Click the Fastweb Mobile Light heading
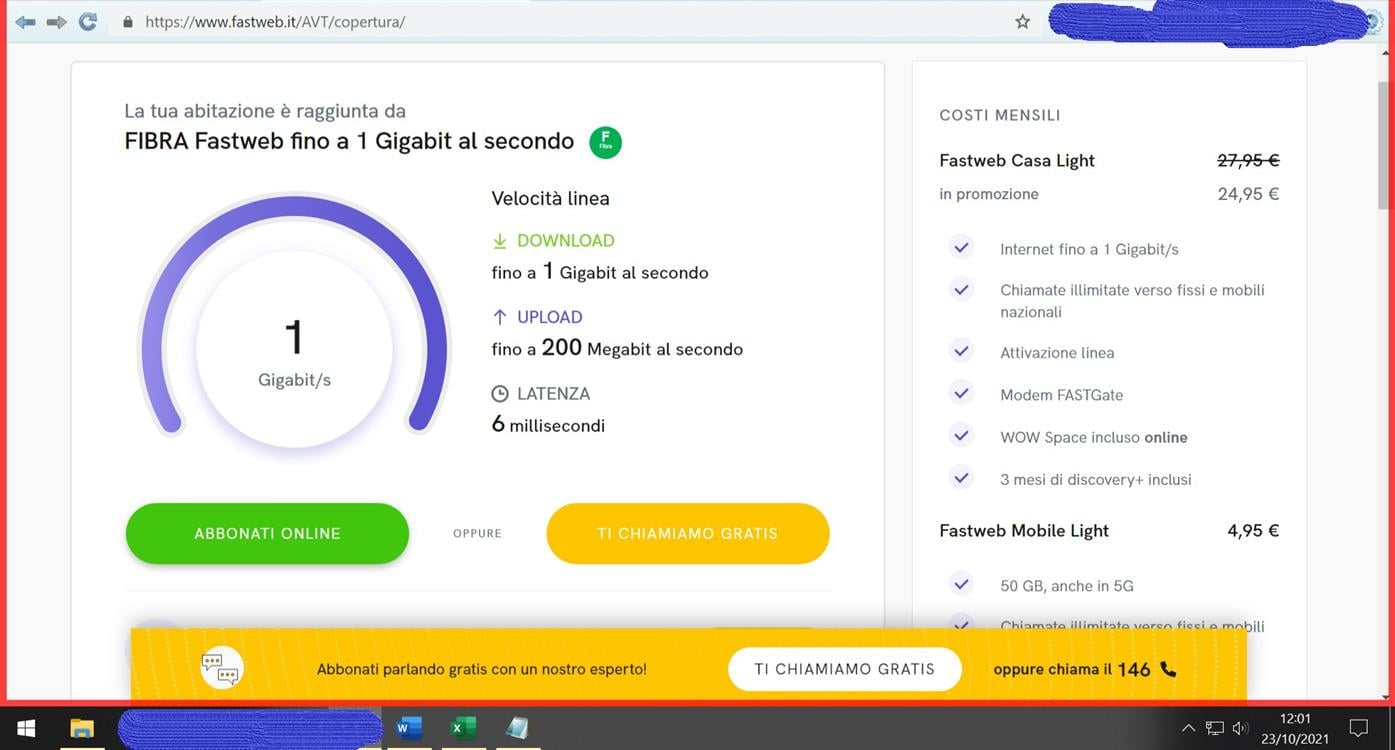 (x=1024, y=530)
